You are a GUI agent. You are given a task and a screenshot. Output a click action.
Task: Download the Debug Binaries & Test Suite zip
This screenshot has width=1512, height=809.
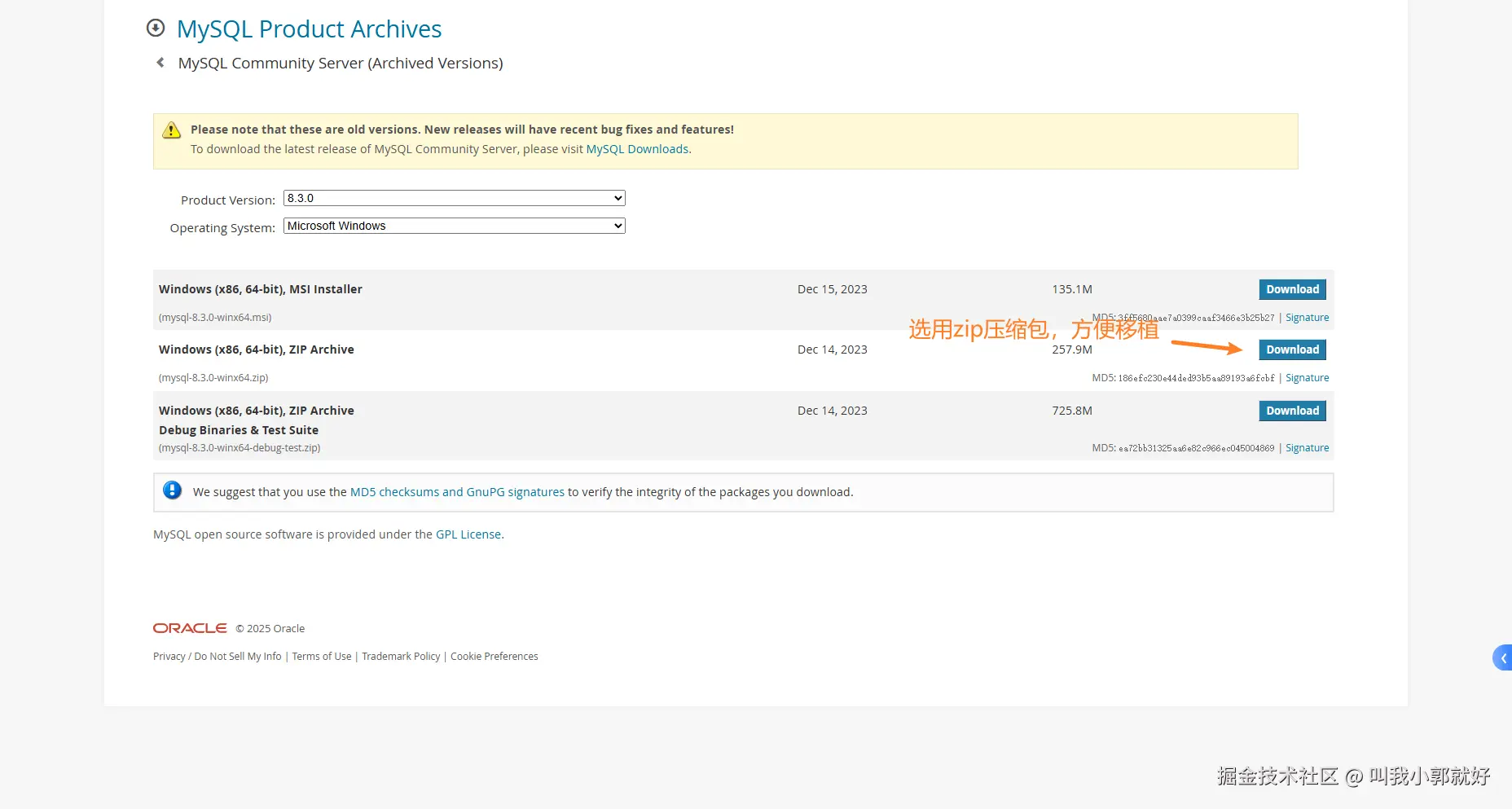pyautogui.click(x=1292, y=411)
